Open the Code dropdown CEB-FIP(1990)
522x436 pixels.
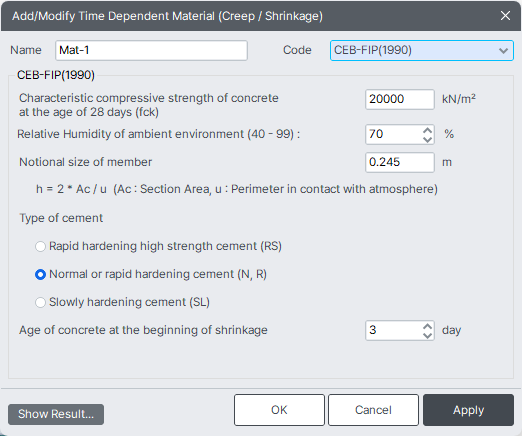coord(421,50)
